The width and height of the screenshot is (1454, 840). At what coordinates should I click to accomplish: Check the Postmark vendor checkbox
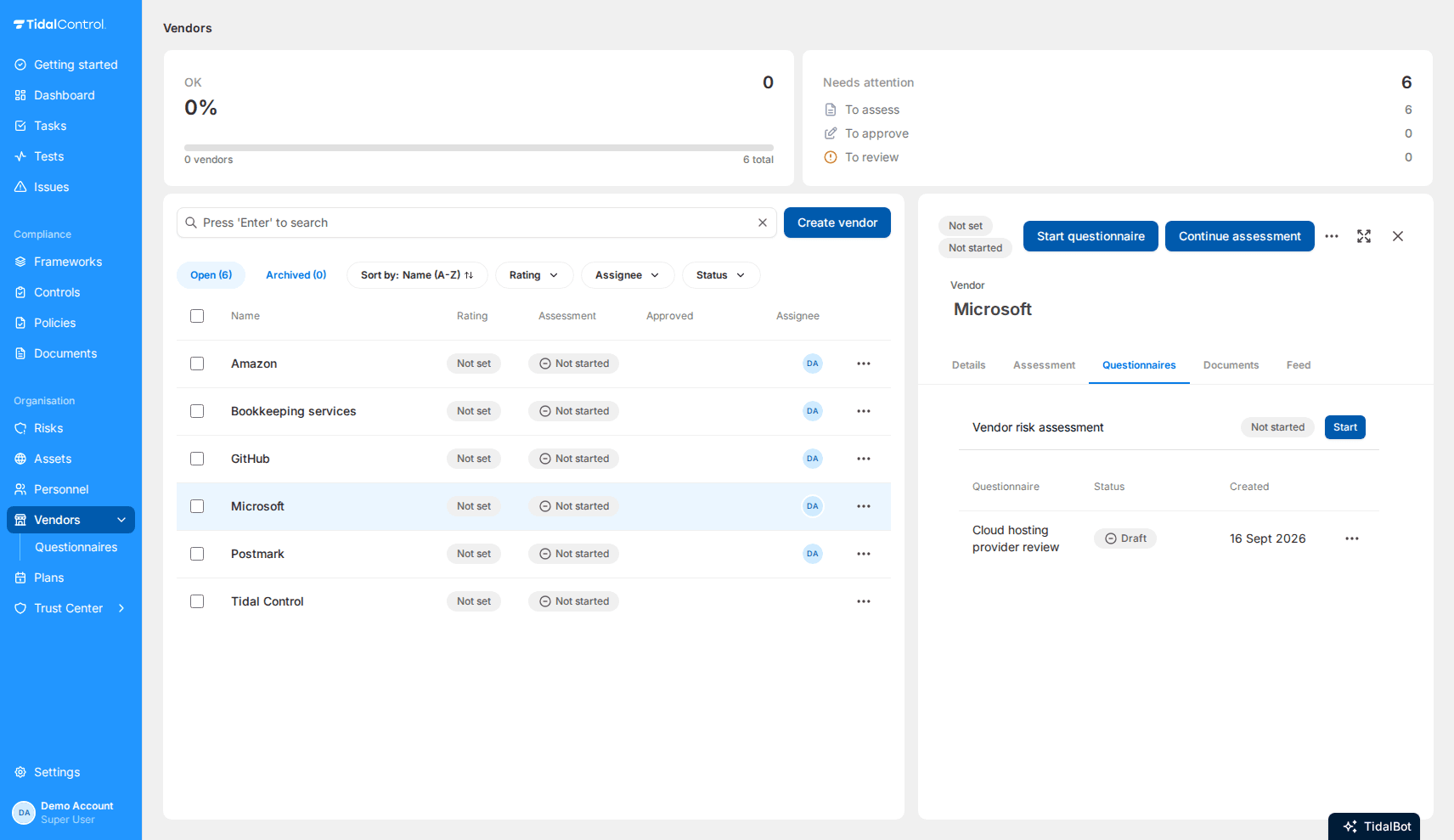[197, 554]
